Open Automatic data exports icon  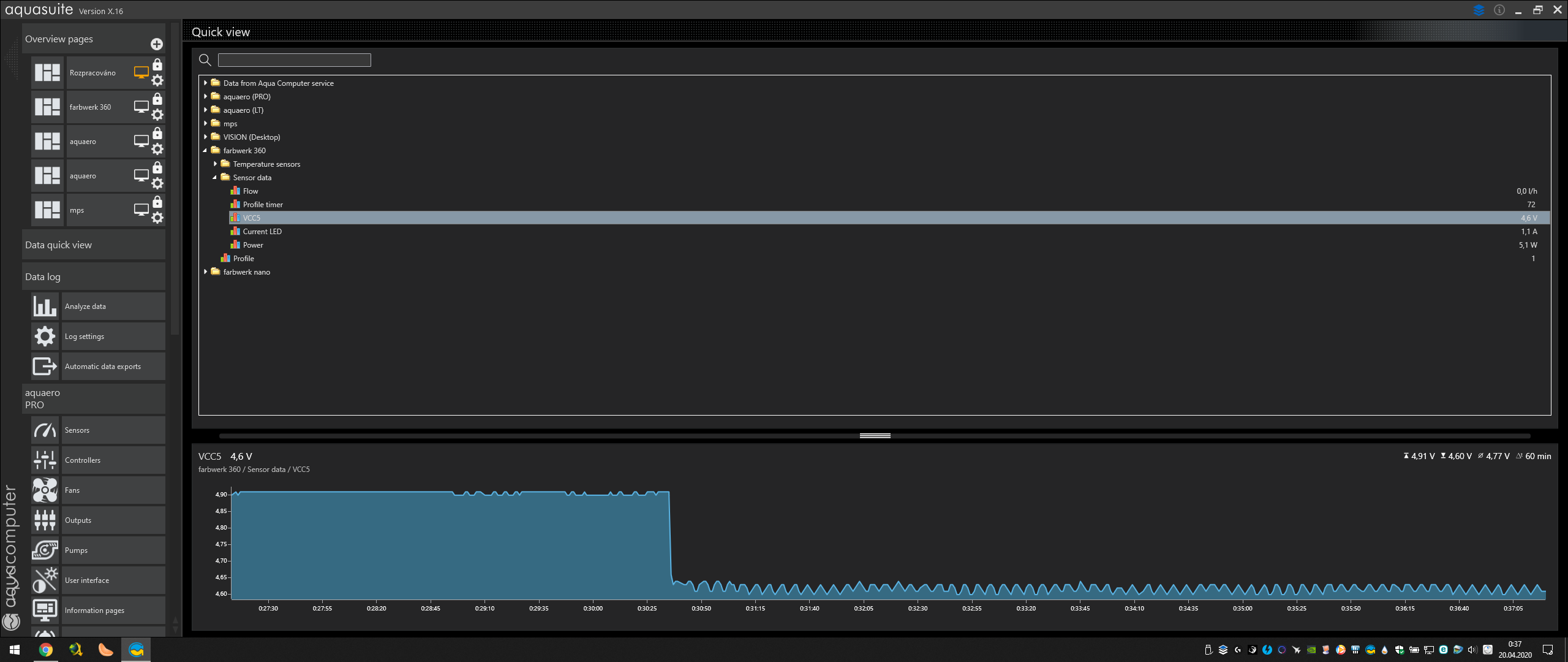[x=45, y=366]
